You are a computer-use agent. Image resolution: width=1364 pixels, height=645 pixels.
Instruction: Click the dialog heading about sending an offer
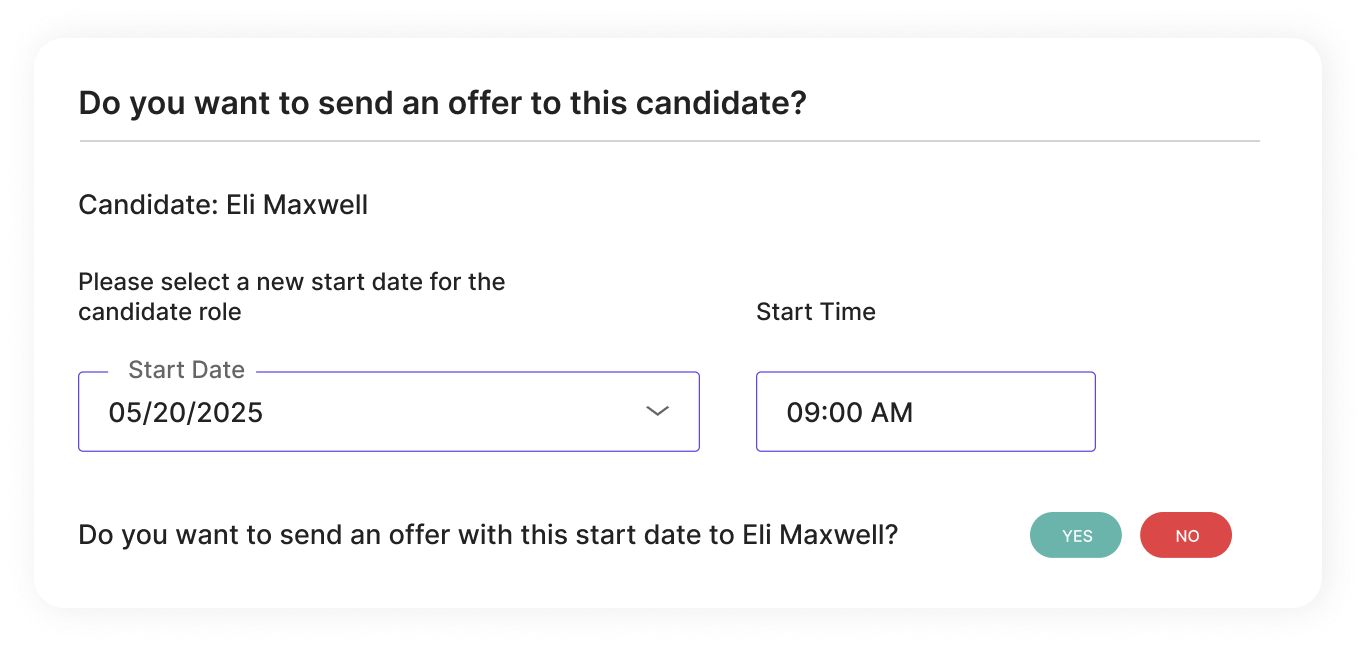(442, 103)
